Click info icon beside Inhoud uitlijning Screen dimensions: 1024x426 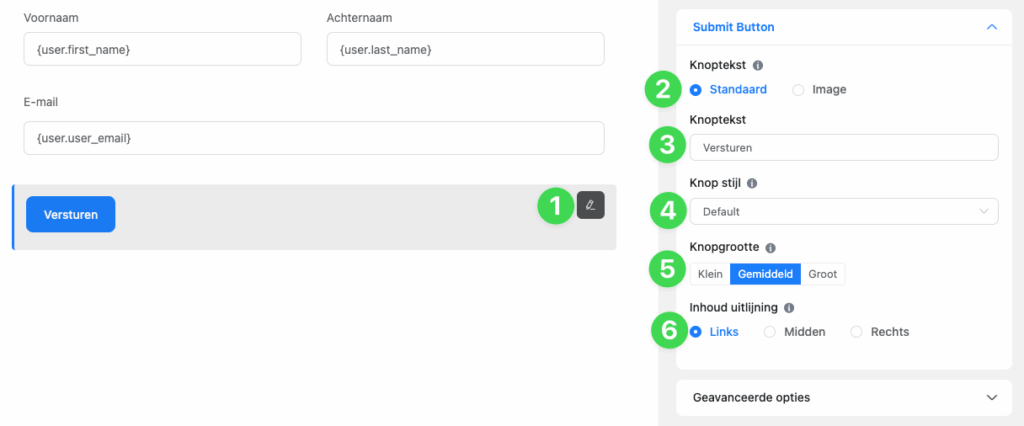point(789,308)
